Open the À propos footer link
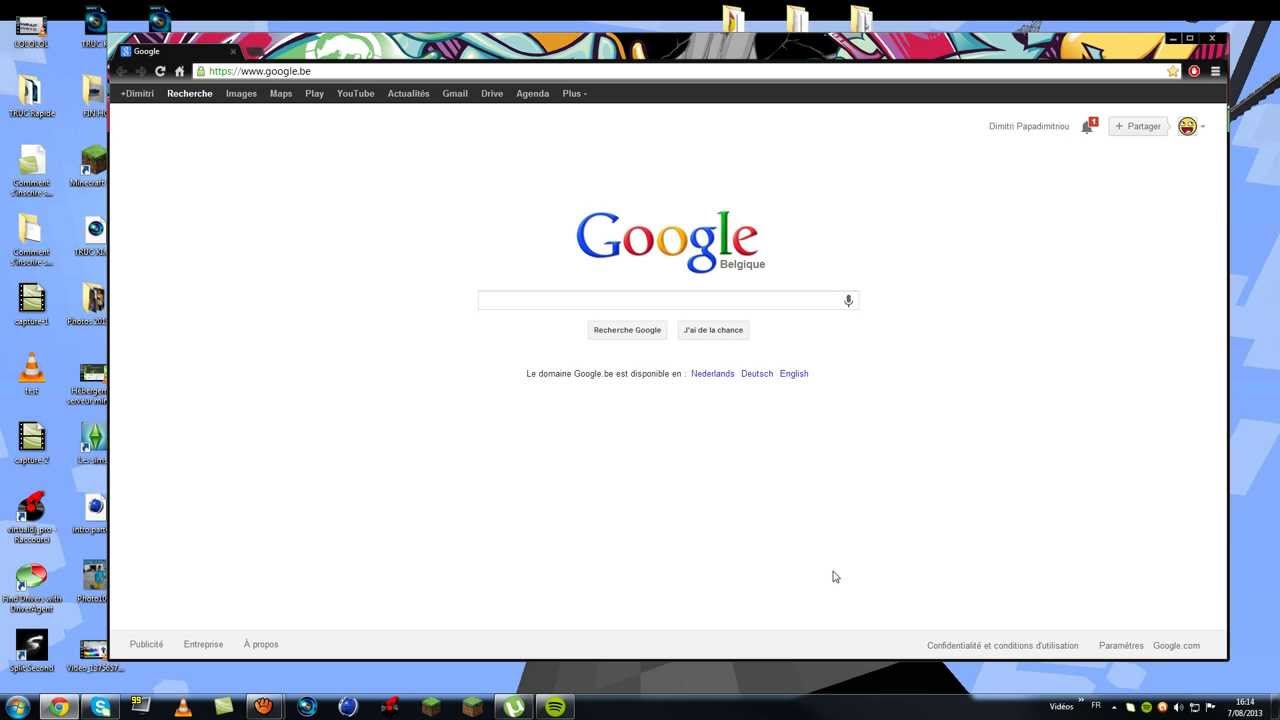The width and height of the screenshot is (1280, 720). [x=261, y=645]
